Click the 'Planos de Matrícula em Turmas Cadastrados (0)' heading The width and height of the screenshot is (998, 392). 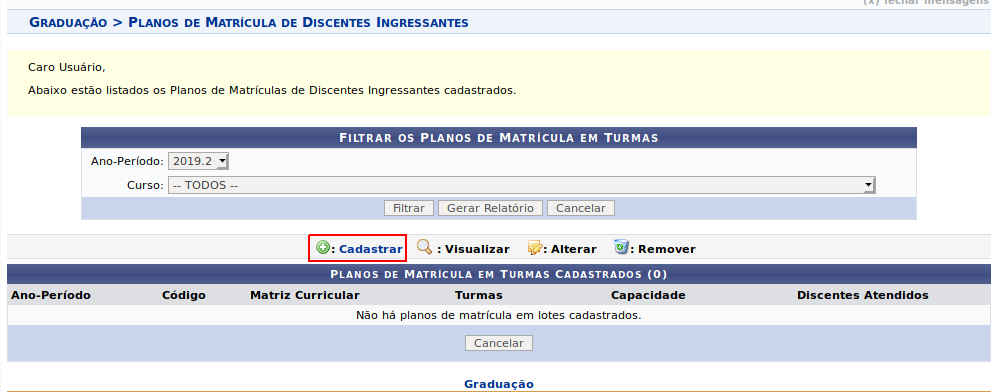point(499,274)
